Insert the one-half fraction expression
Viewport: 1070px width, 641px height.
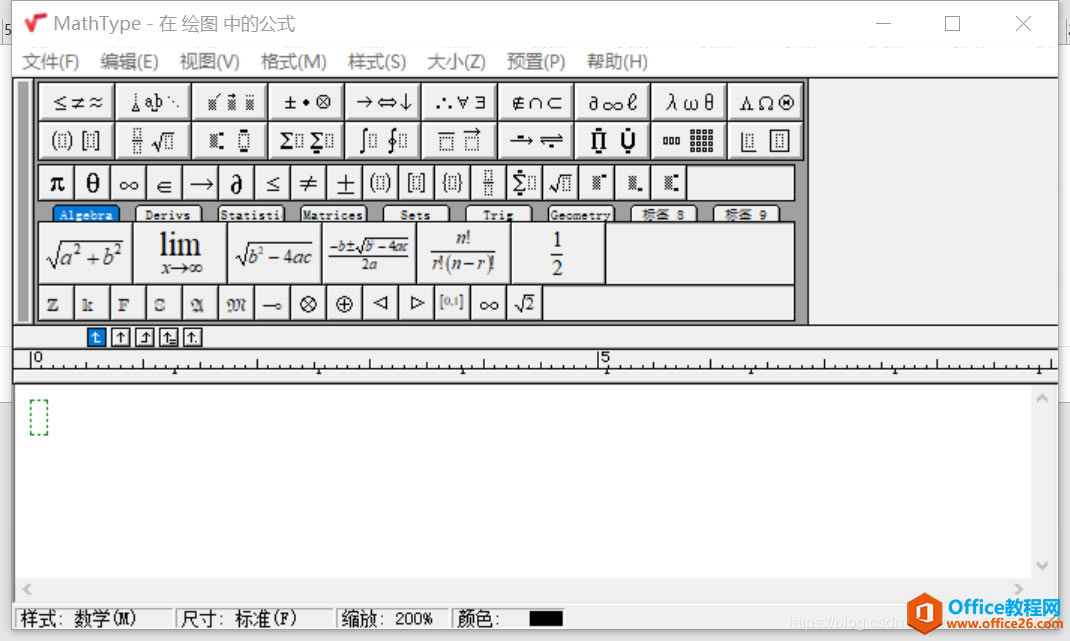[x=557, y=254]
